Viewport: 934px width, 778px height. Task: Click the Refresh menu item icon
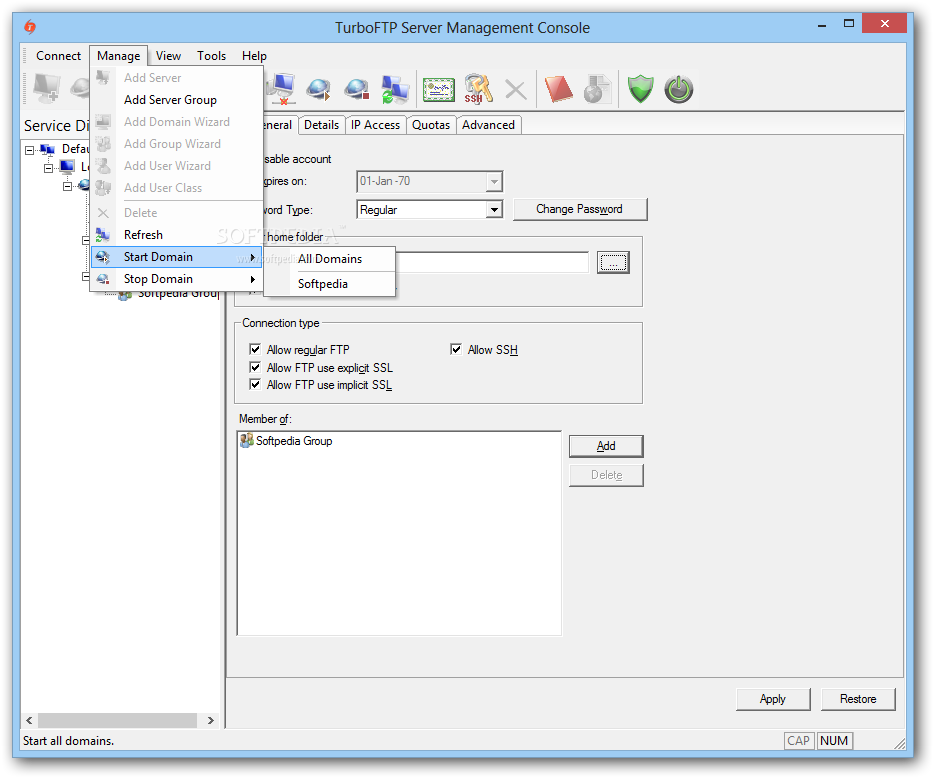(103, 235)
